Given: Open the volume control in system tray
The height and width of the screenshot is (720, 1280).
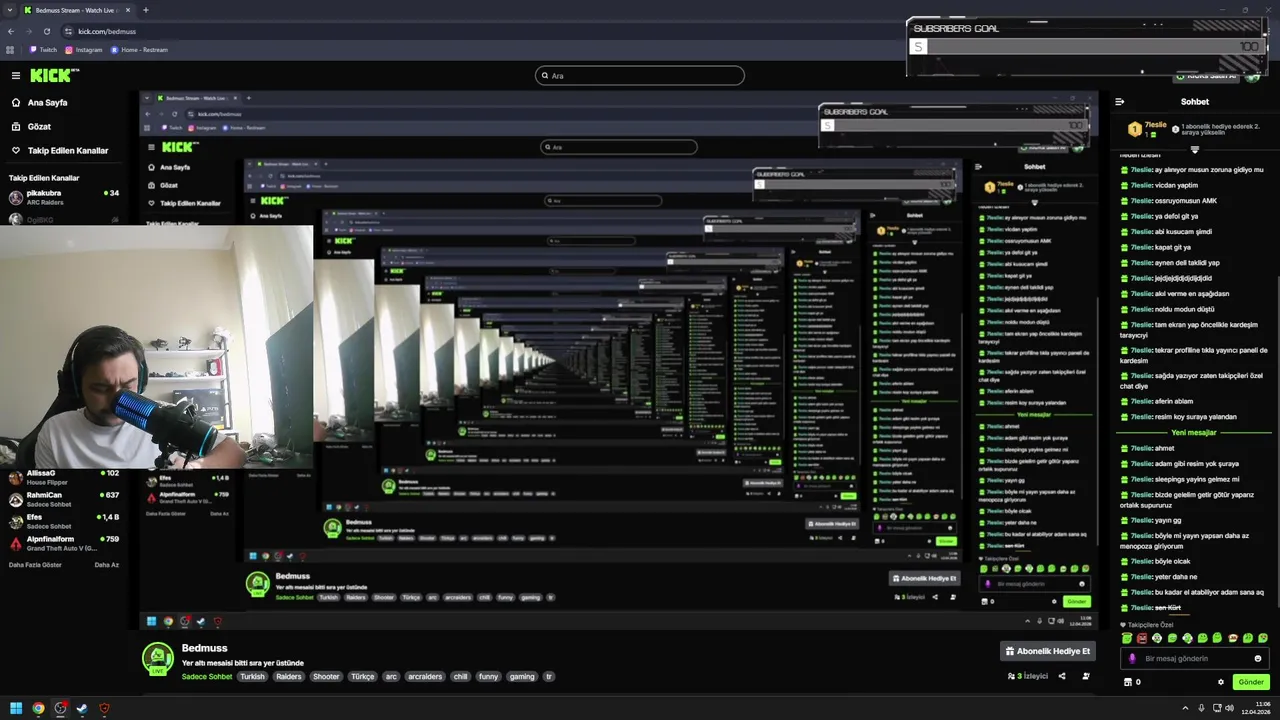Looking at the screenshot, I should (1229, 708).
